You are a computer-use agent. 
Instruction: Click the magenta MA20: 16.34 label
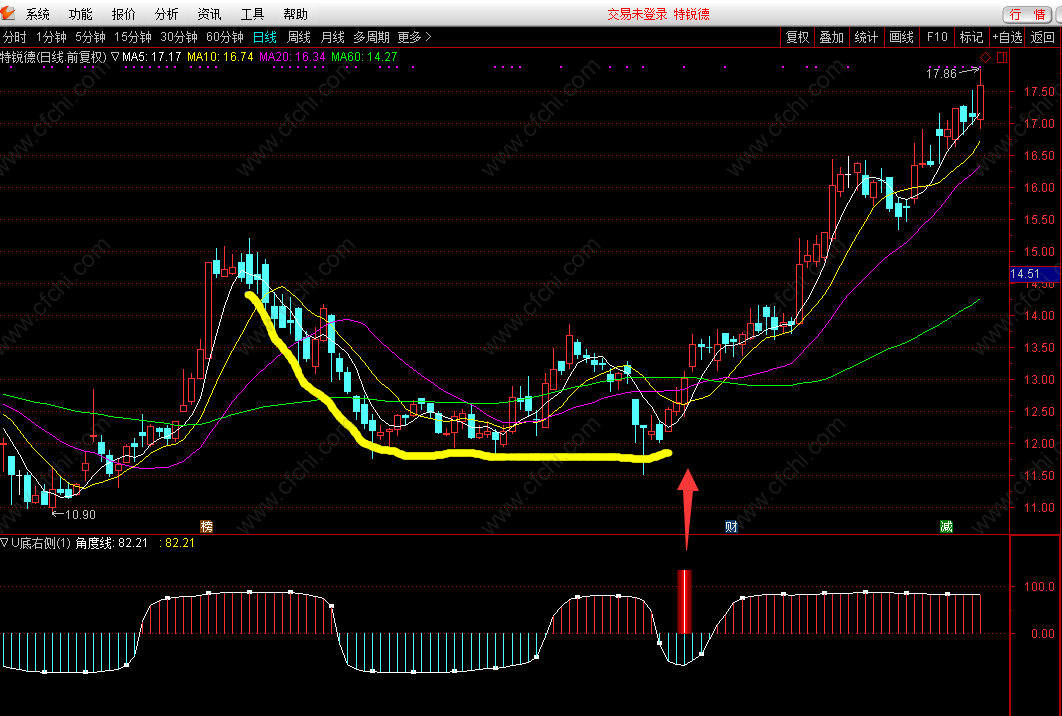[x=292, y=57]
